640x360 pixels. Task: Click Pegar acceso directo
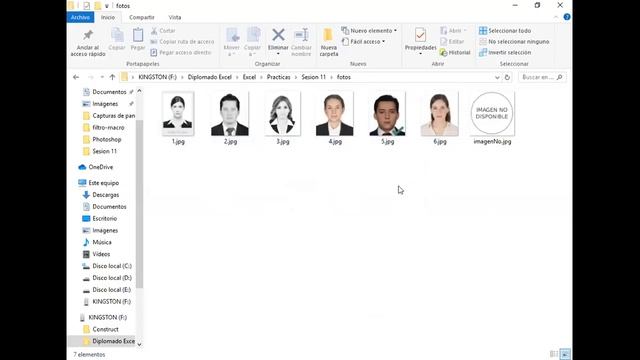click(x=180, y=53)
